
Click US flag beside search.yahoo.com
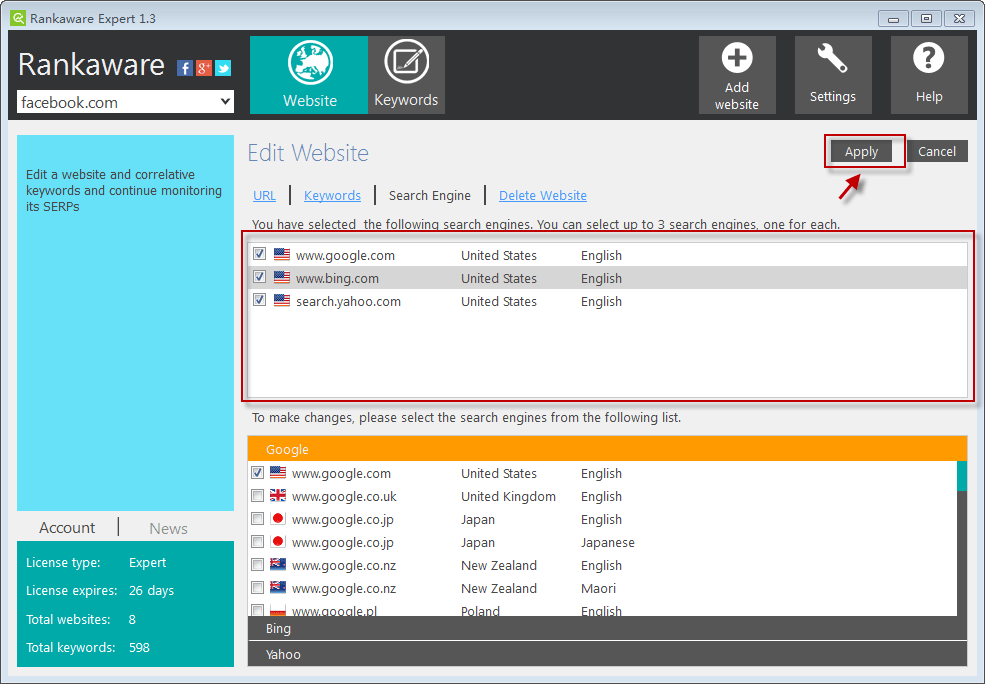click(282, 301)
